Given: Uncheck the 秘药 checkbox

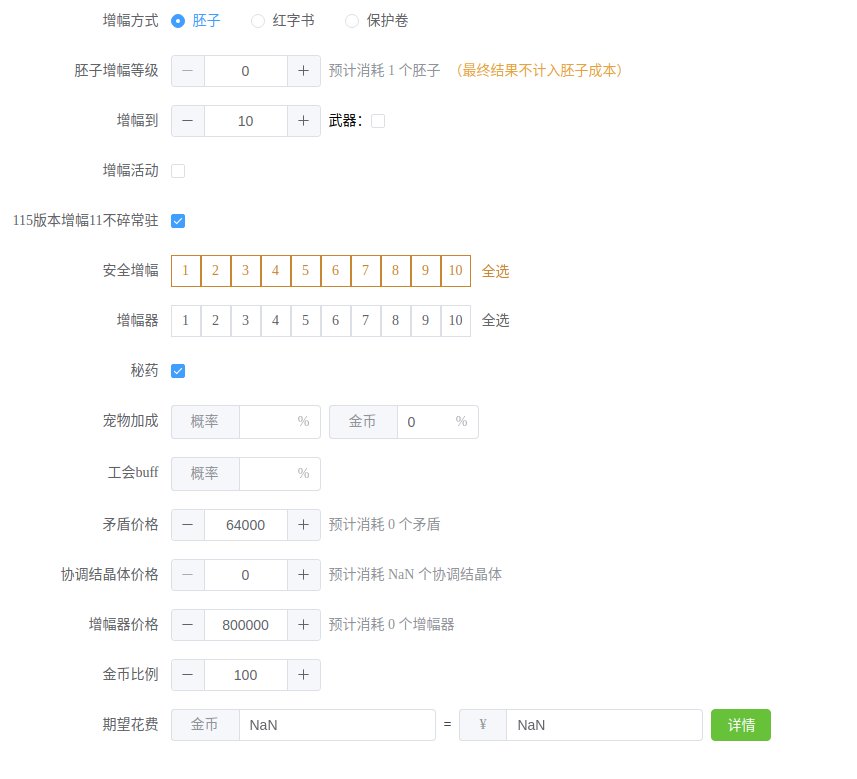Looking at the screenshot, I should (x=178, y=371).
